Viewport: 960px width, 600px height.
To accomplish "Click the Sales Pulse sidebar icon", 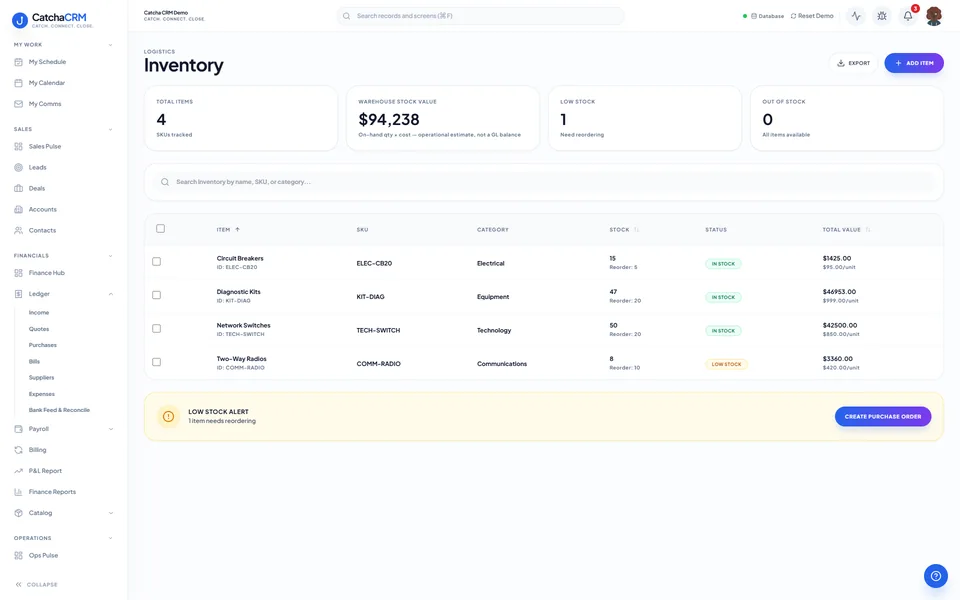I will pos(18,146).
